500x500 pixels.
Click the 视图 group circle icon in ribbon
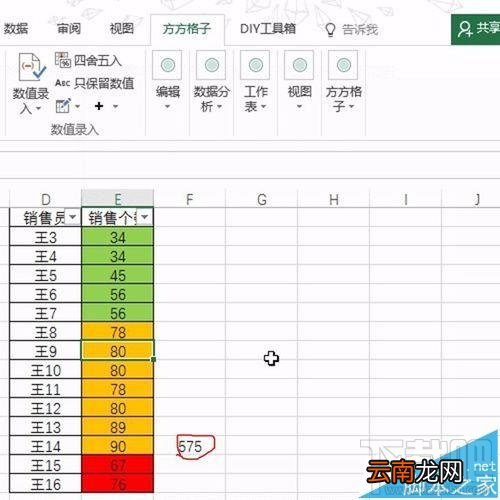pyautogui.click(x=300, y=65)
